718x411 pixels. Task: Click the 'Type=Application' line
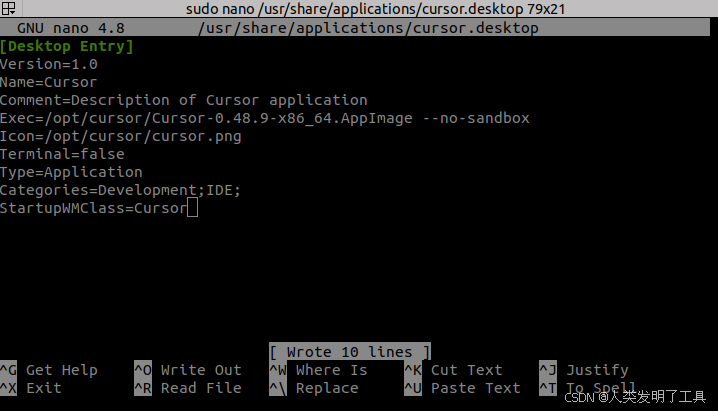(x=71, y=172)
